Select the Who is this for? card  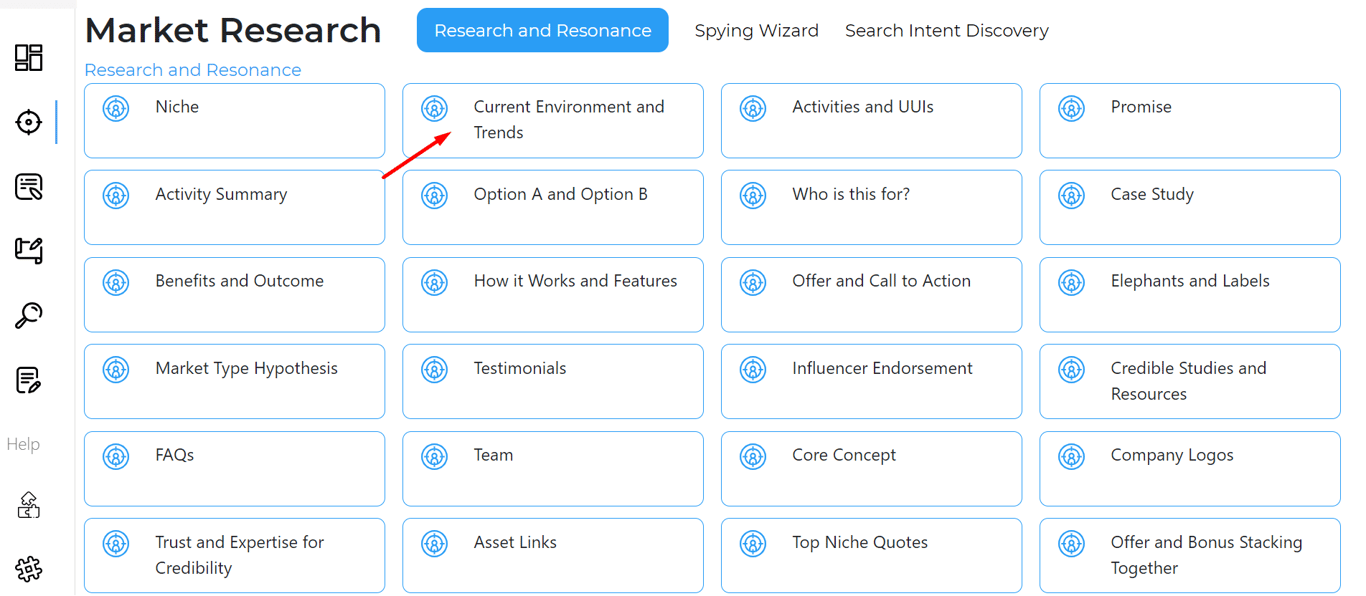(x=872, y=208)
